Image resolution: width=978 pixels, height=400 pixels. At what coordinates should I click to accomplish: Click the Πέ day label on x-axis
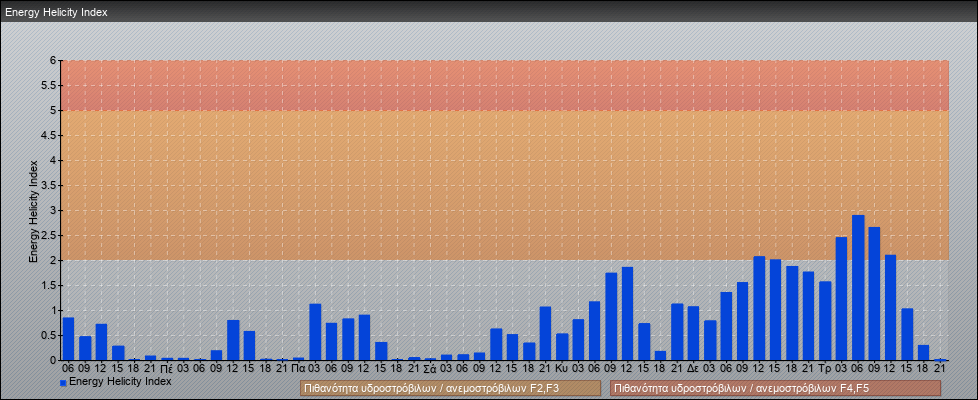click(167, 369)
